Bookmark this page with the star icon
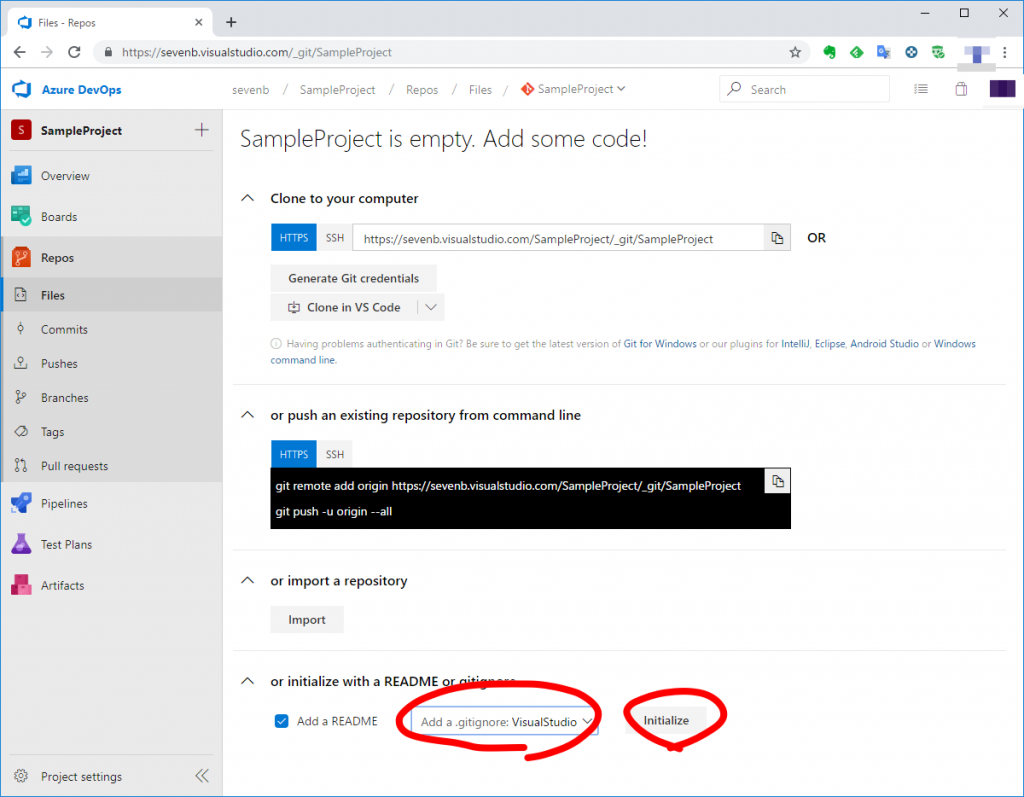The width and height of the screenshot is (1024, 797). (795, 52)
